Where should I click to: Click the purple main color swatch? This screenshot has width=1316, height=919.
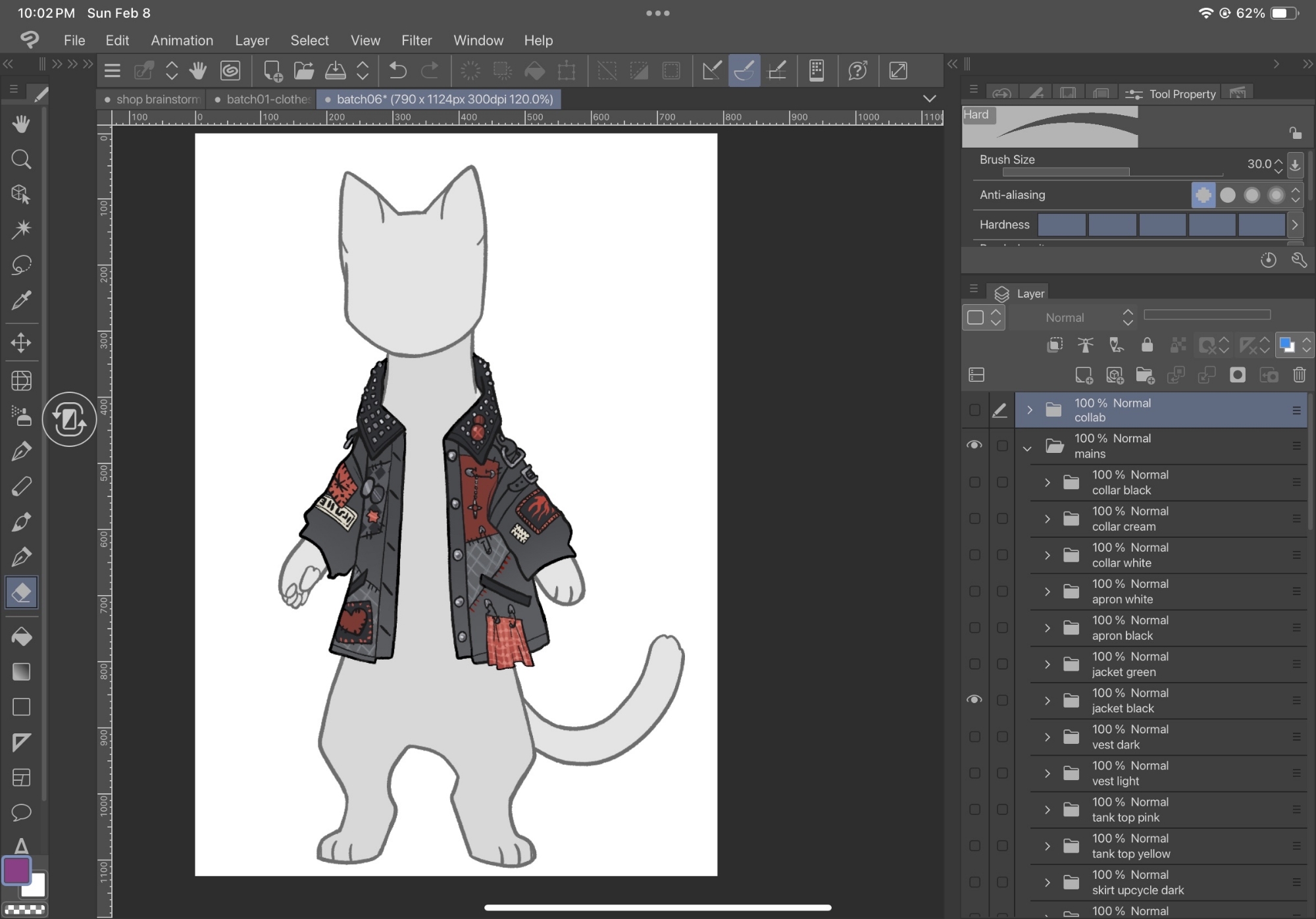16,870
